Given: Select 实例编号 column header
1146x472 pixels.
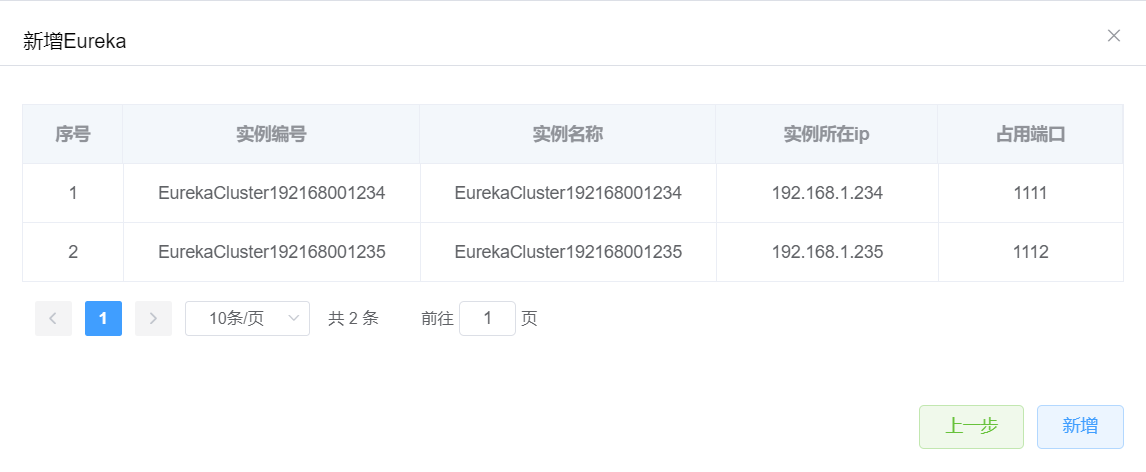Looking at the screenshot, I should click(x=271, y=134).
